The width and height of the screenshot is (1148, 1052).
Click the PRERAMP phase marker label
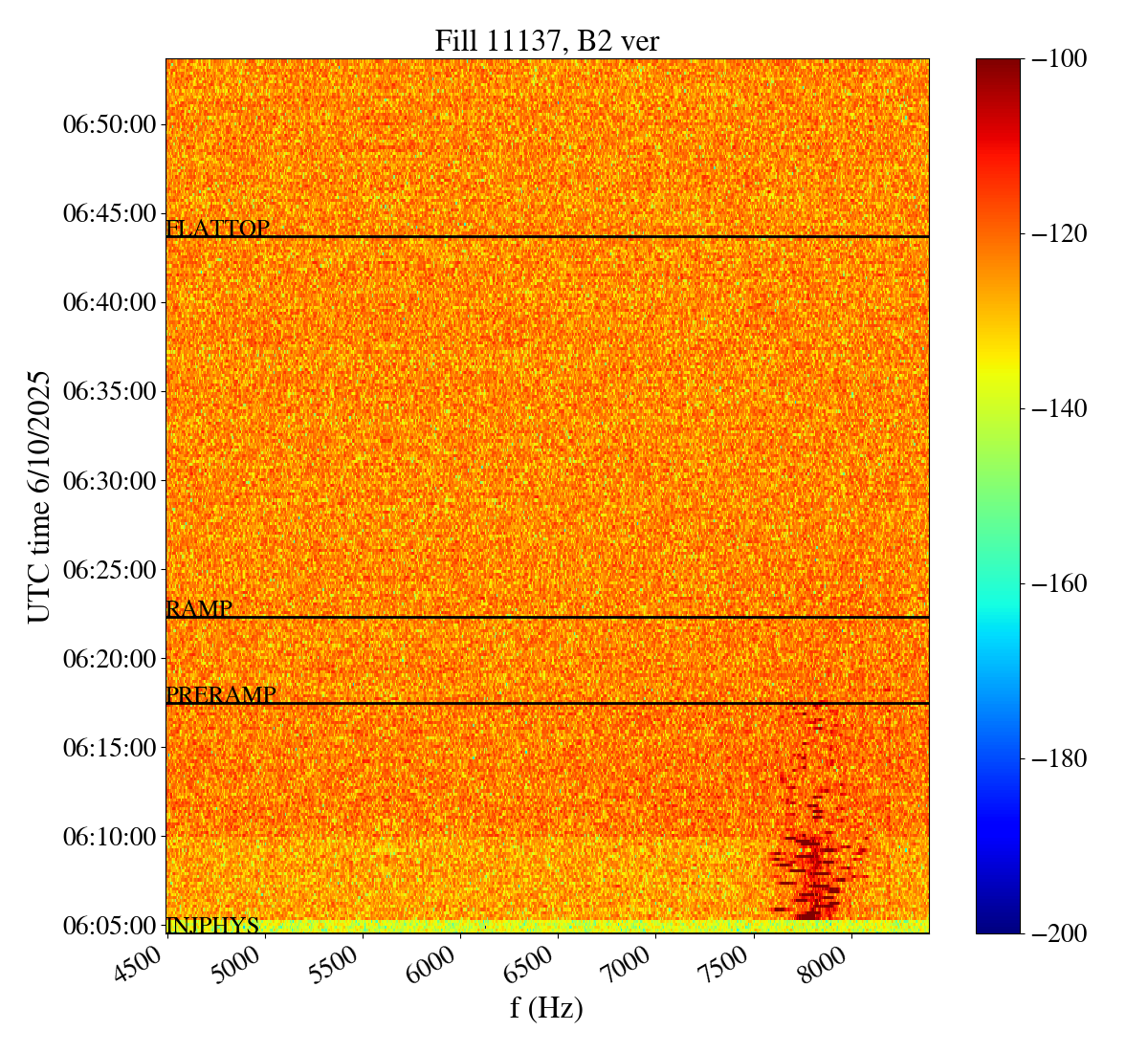[221, 695]
